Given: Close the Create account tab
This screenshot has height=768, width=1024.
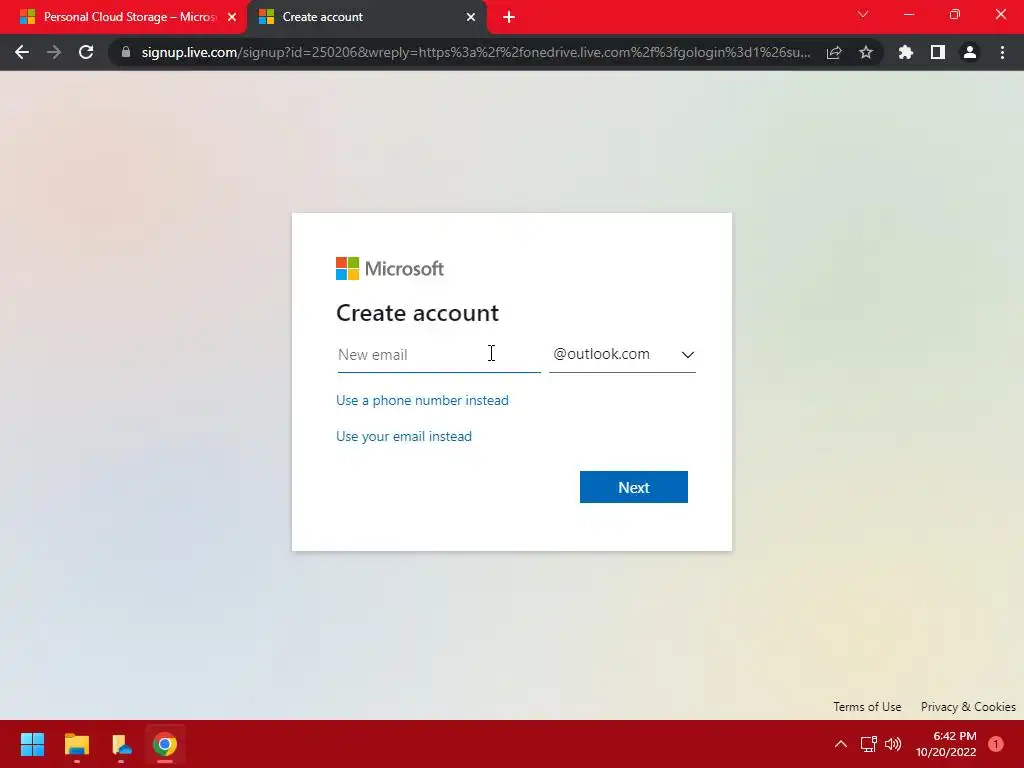Looking at the screenshot, I should (471, 17).
